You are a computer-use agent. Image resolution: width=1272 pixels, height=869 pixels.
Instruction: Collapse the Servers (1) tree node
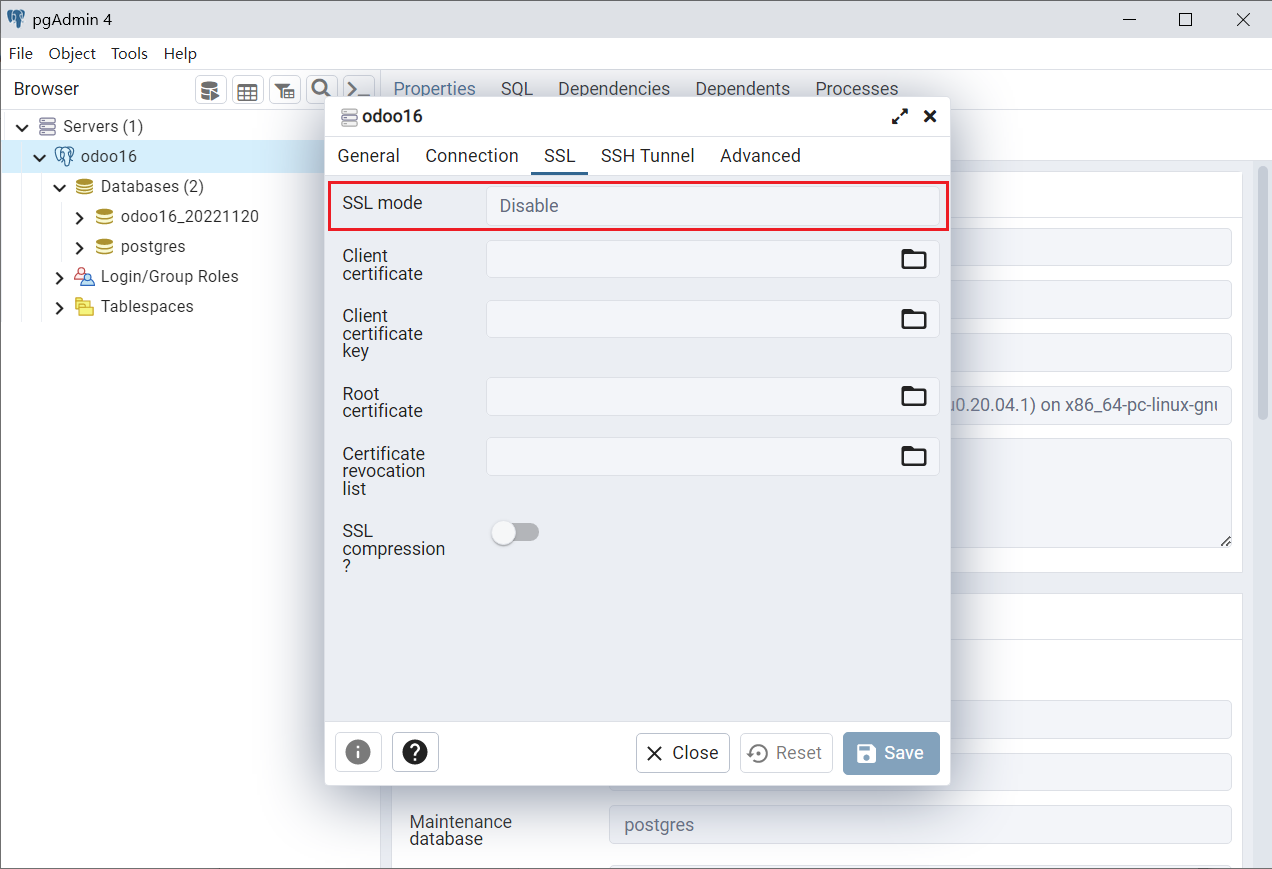coord(22,127)
